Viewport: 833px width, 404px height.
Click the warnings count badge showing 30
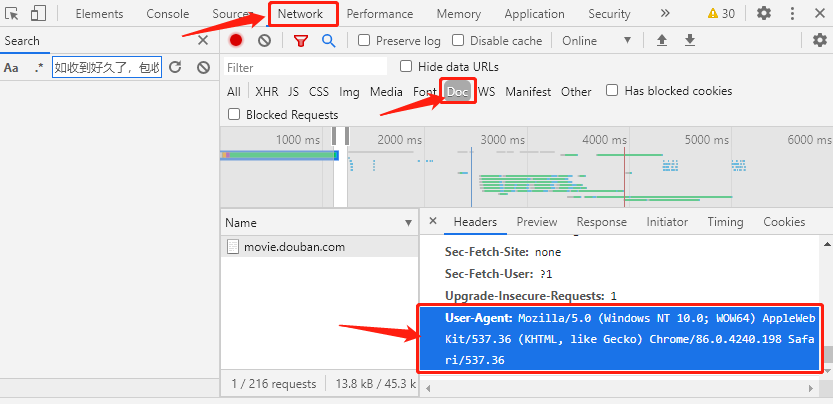point(721,14)
